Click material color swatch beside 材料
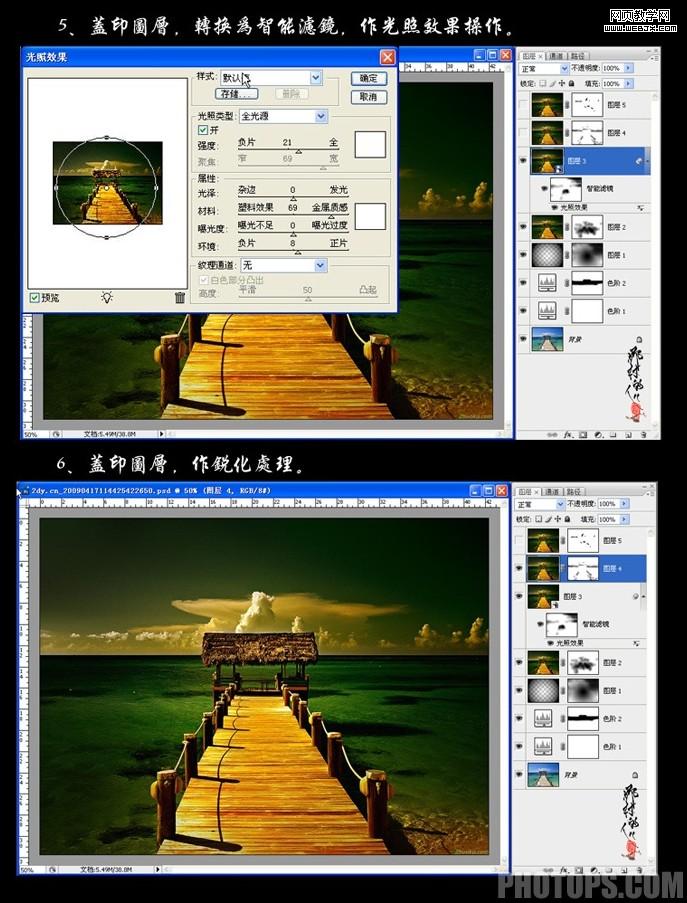 pos(370,216)
